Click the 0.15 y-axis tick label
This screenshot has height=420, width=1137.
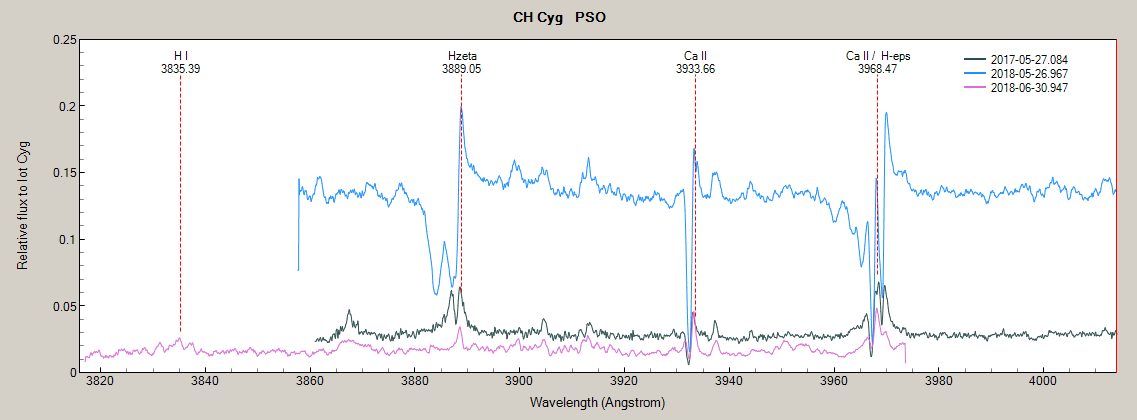coord(65,173)
